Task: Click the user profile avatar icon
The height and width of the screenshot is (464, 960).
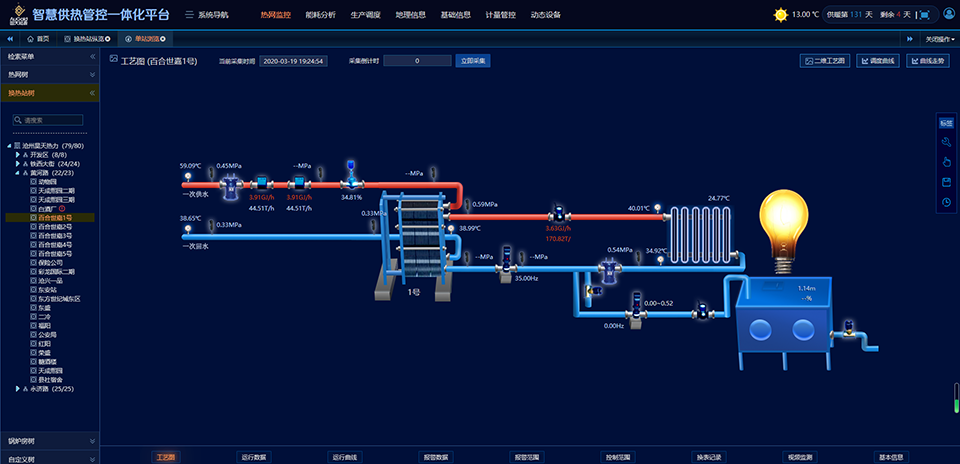Action: click(x=947, y=15)
